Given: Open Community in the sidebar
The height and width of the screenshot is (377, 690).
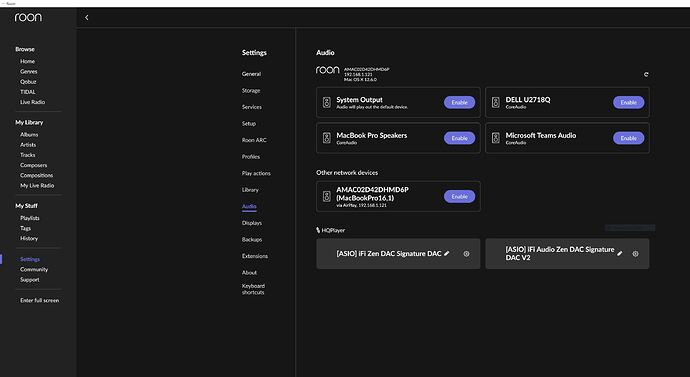Looking at the screenshot, I should (34, 269).
